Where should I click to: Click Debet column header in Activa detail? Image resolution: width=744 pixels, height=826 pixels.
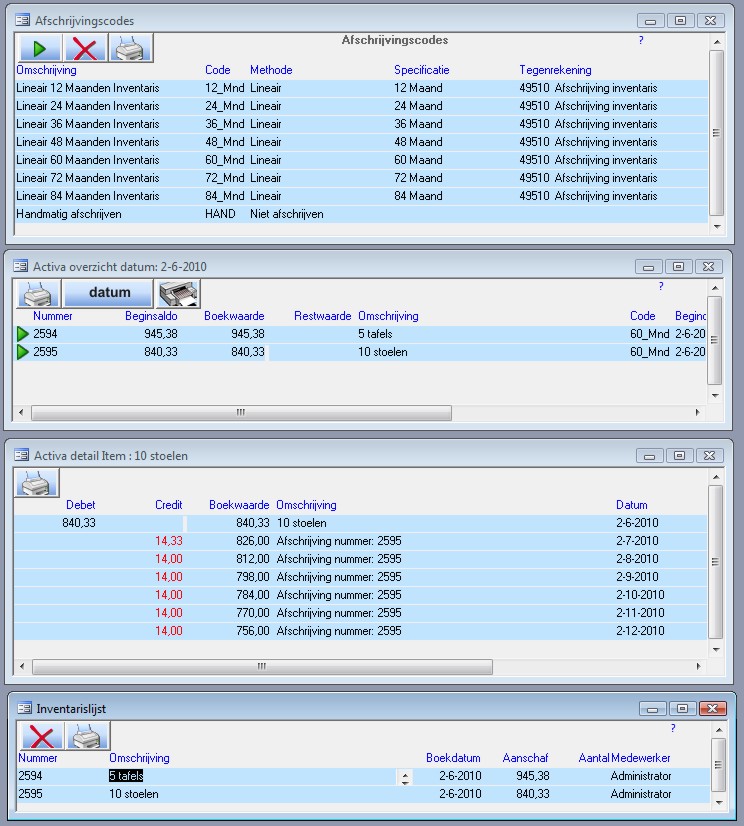(x=81, y=505)
